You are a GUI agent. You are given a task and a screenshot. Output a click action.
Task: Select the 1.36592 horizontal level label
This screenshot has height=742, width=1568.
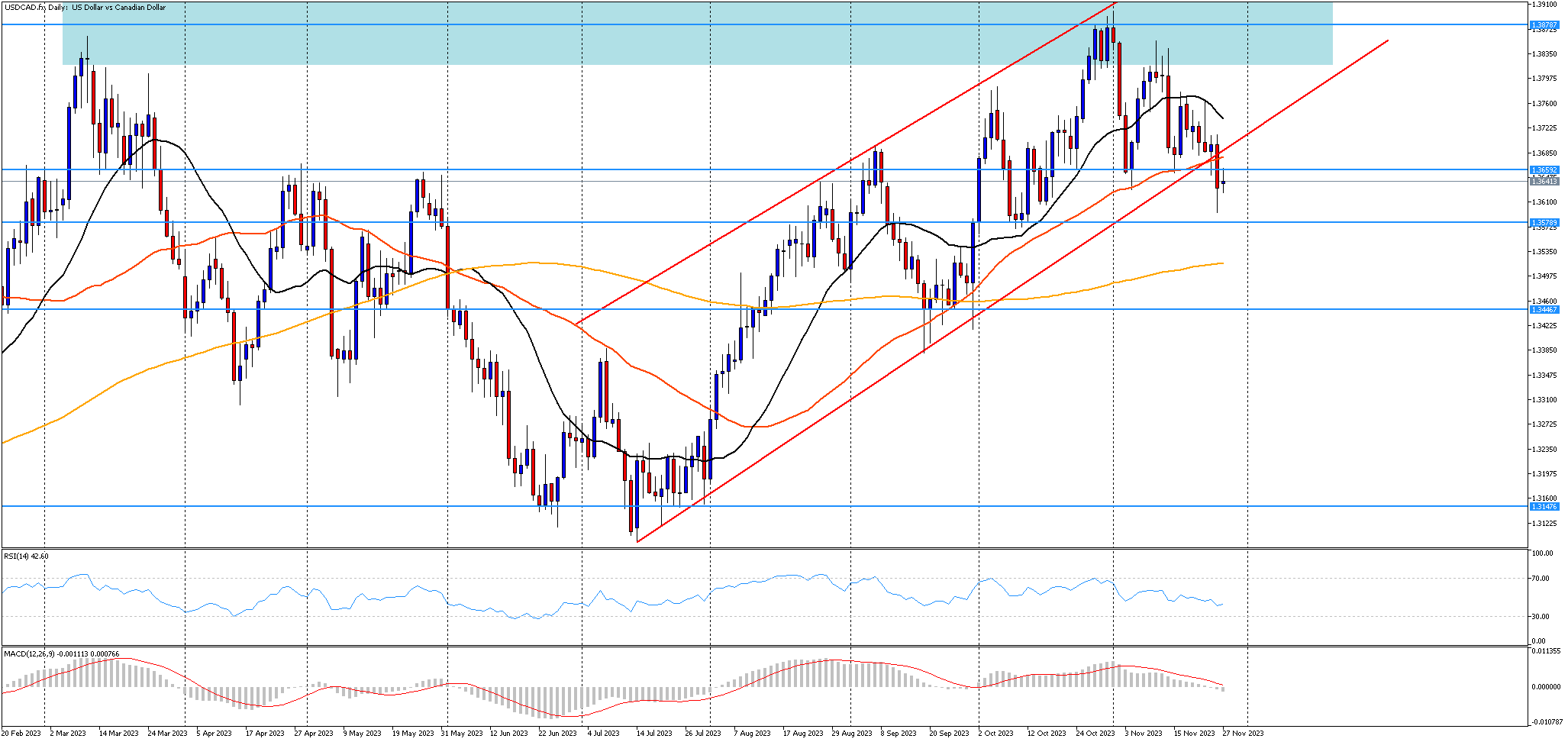coord(1544,169)
